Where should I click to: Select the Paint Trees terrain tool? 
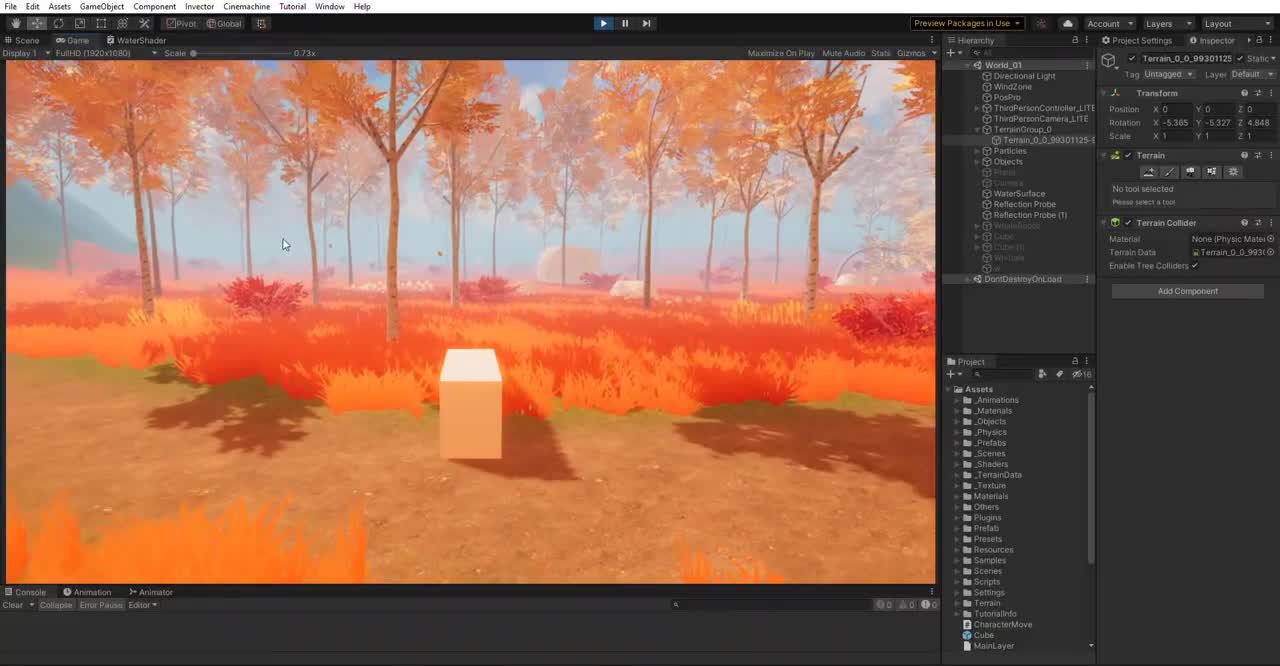click(x=1190, y=172)
